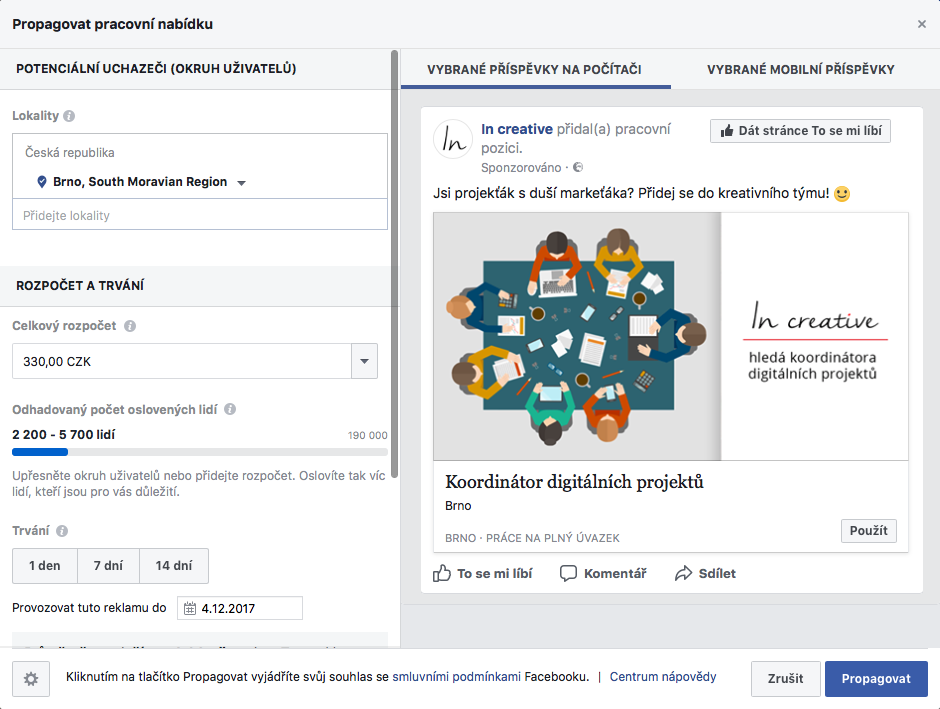Open the Celkový rozpočet amount dropdown
Viewport: 940px width, 709px height.
(364, 361)
